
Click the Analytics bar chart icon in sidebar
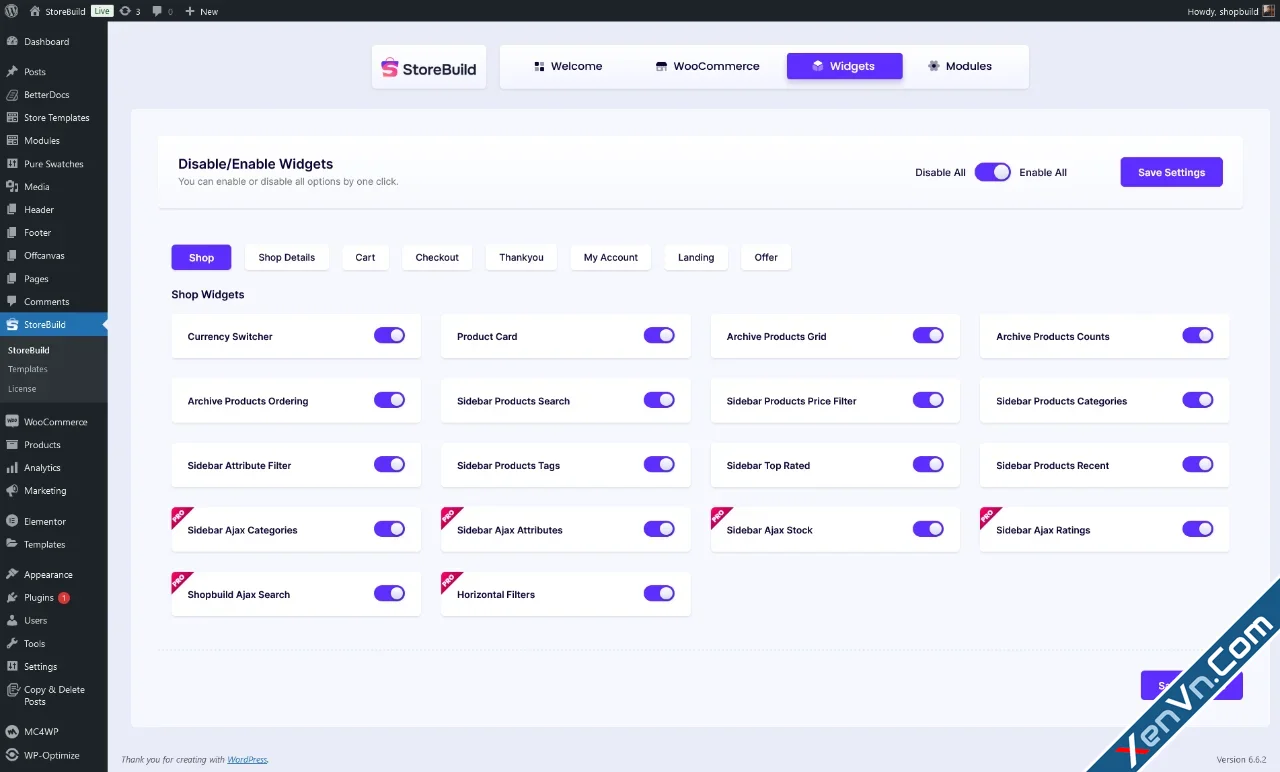coord(12,468)
